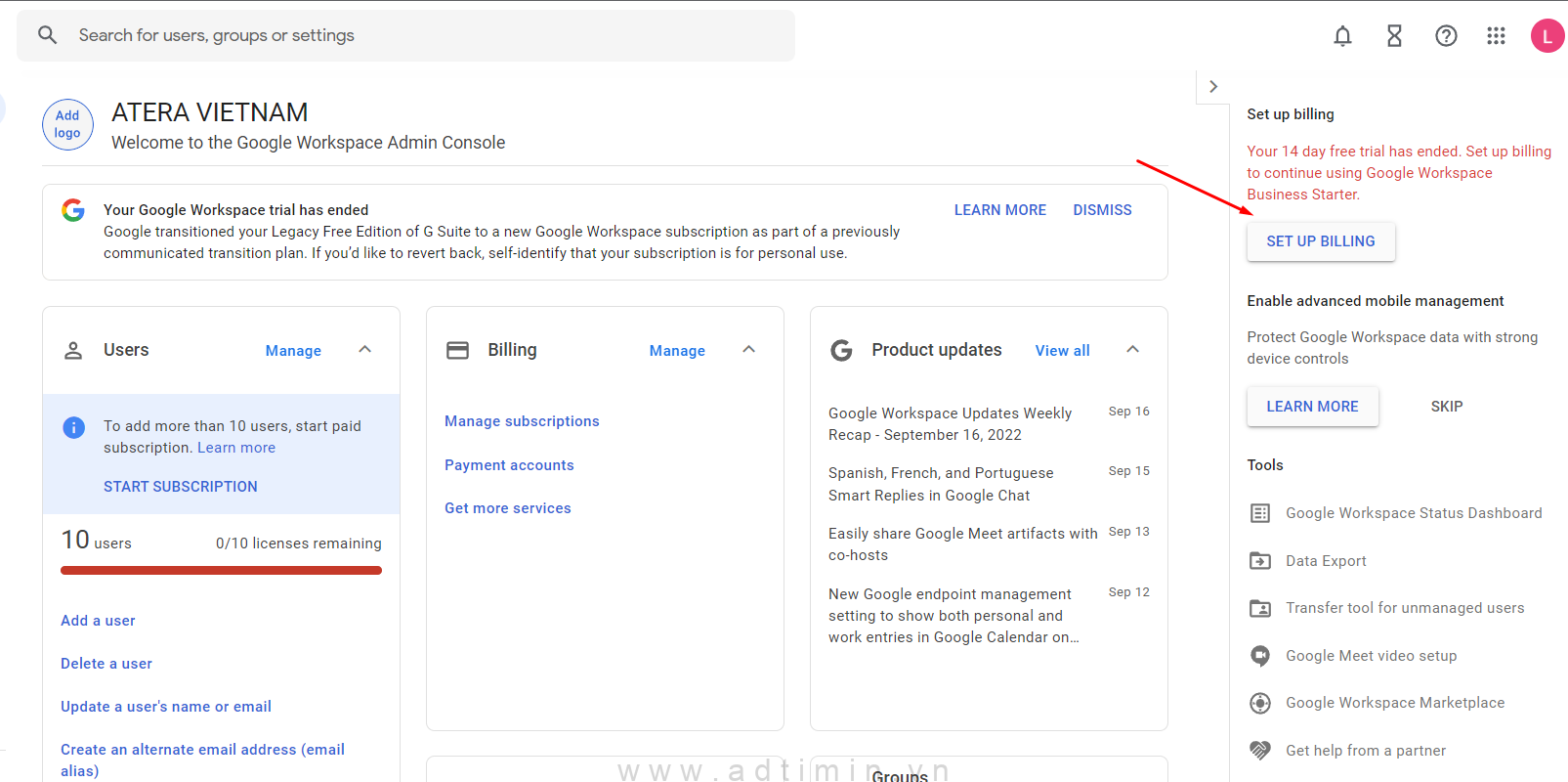Collapse the Product updates card
The image size is (1568, 782).
(x=1132, y=349)
